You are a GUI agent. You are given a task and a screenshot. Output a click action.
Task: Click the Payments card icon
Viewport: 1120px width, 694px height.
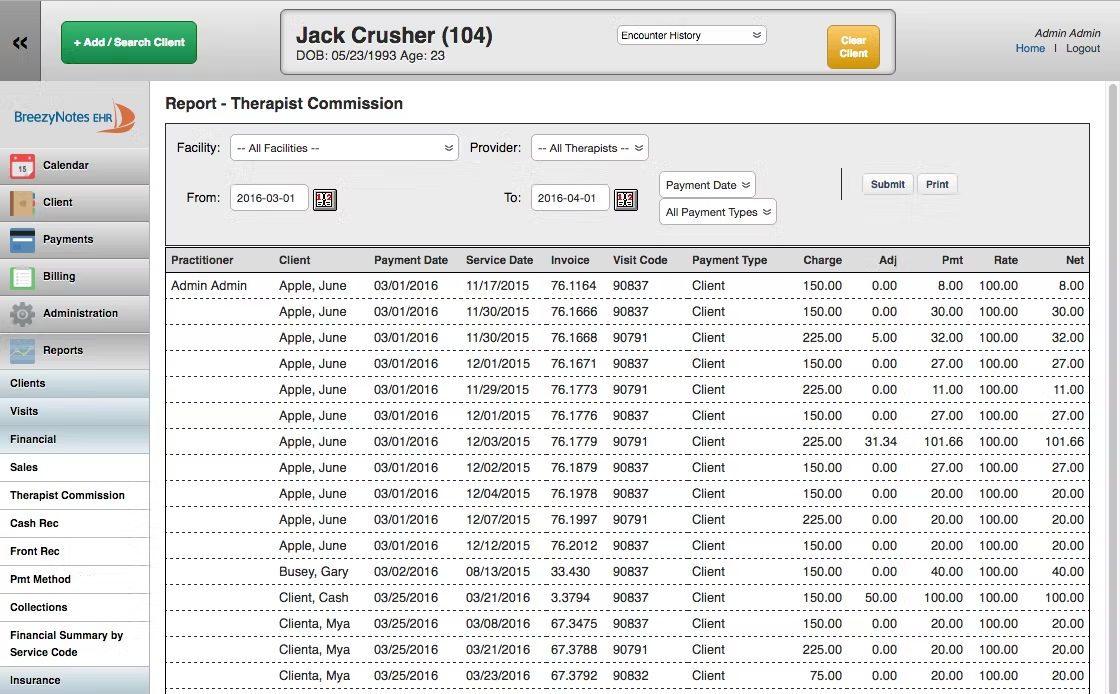tap(23, 240)
